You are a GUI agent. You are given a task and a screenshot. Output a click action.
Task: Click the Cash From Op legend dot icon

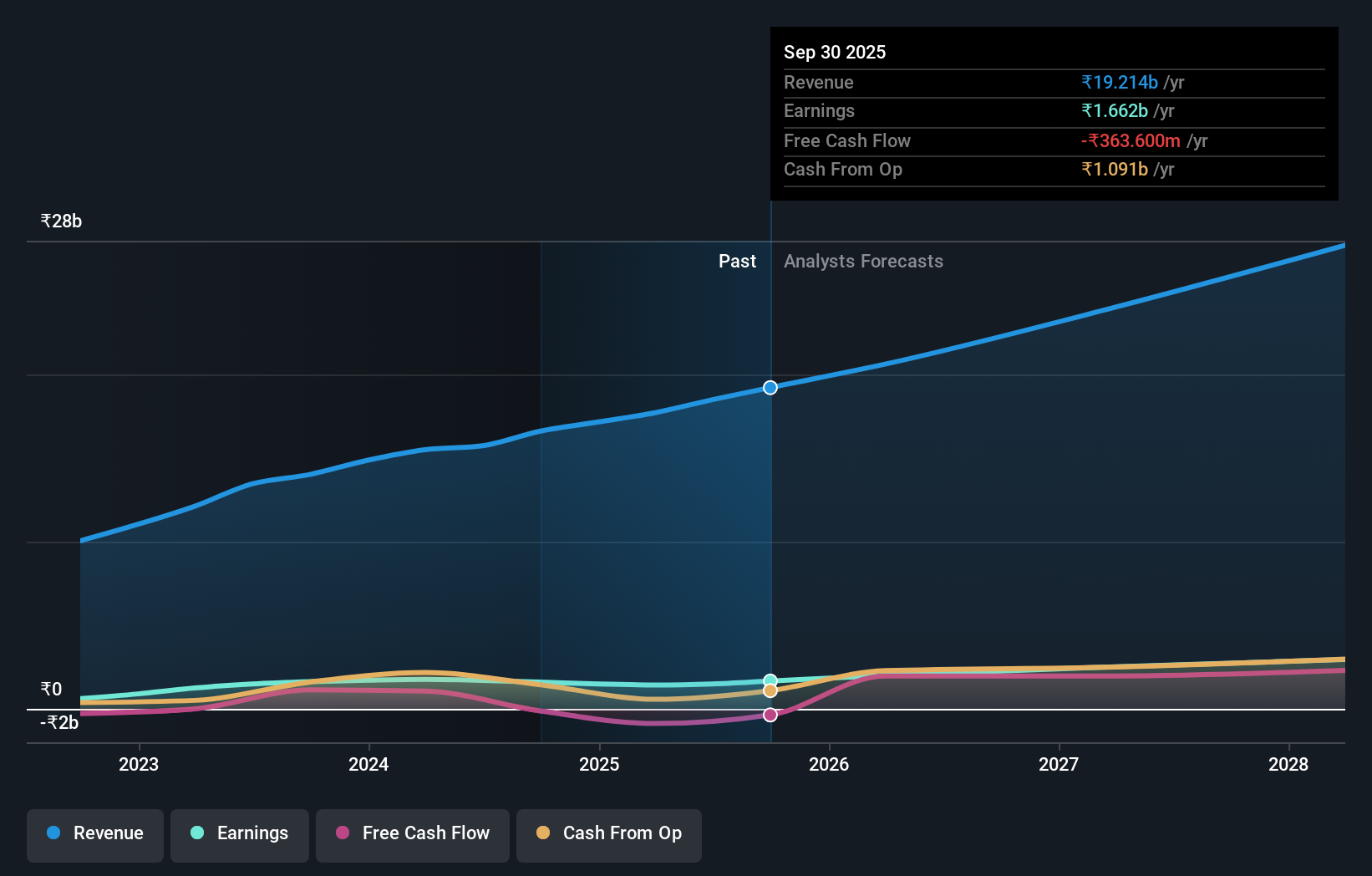pos(544,833)
